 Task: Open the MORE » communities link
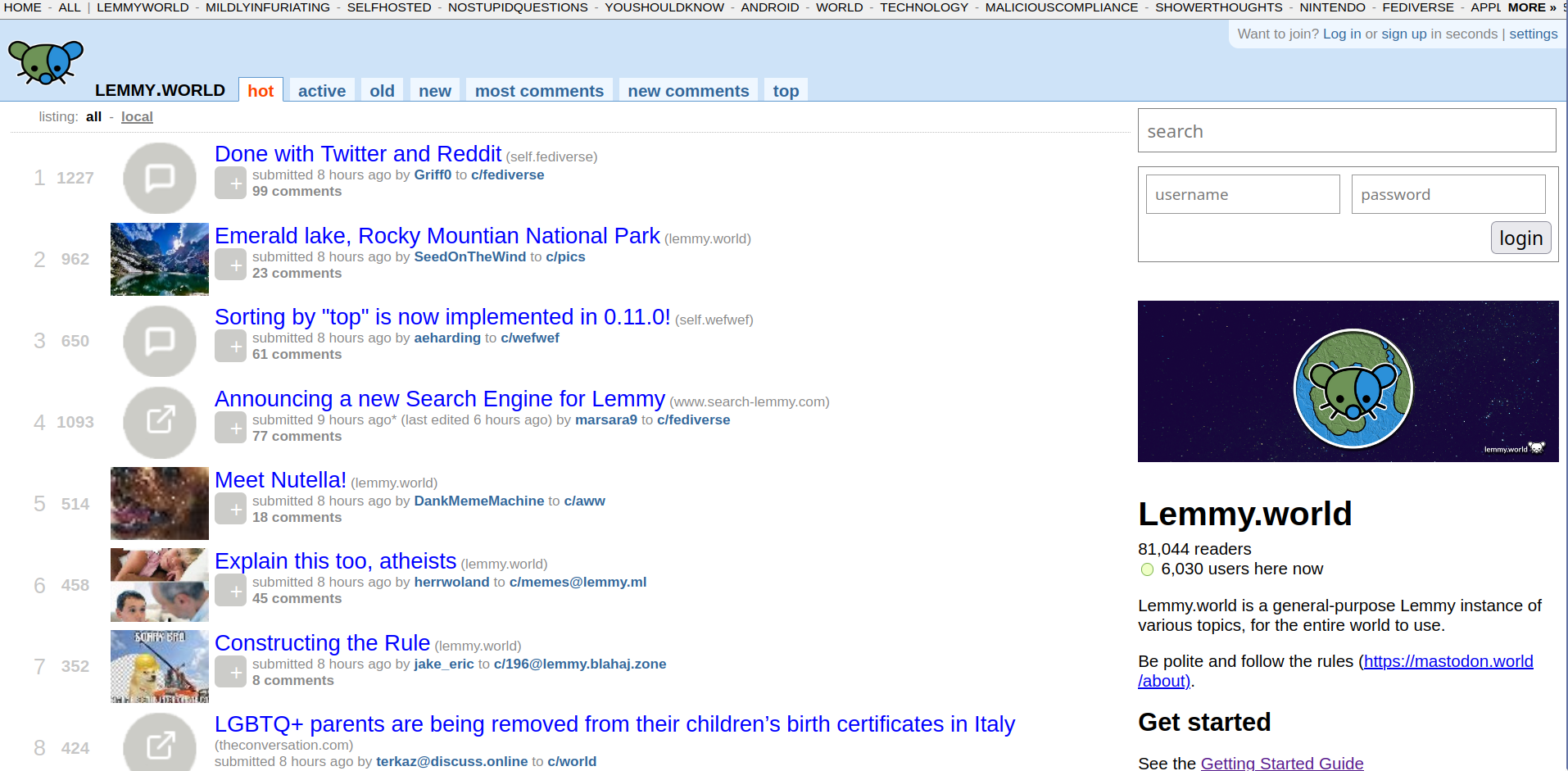point(1532,7)
